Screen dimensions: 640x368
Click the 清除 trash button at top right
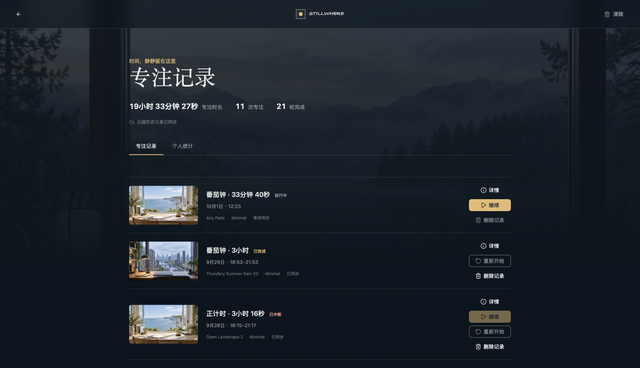(613, 14)
